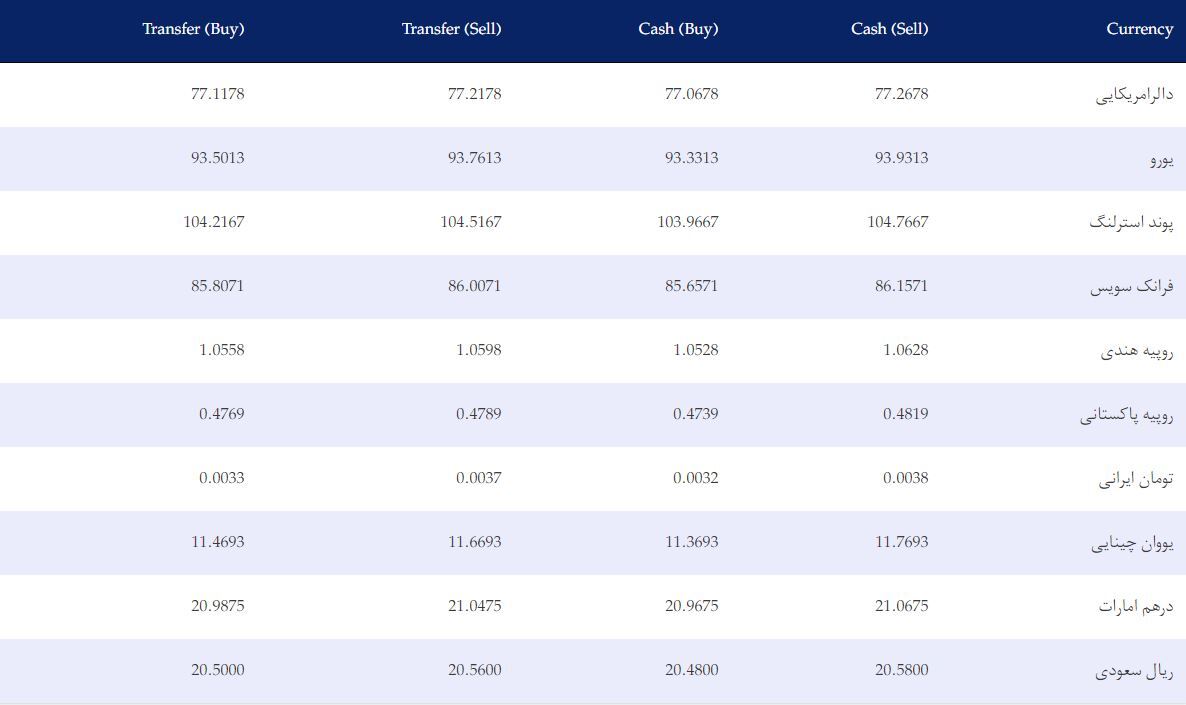1186x705 pixels.
Task: Click Chinese Yuan Transfer (Buy) value 11.4693
Action: [218, 542]
